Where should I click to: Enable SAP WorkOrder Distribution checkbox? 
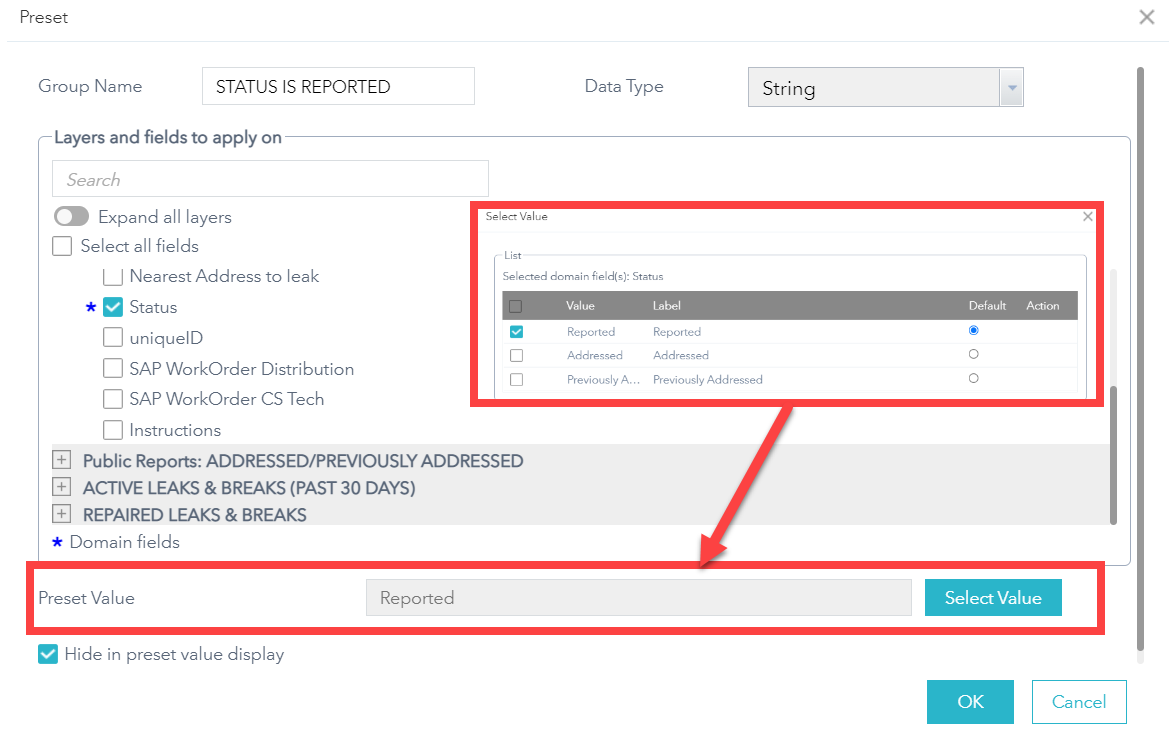tap(113, 369)
